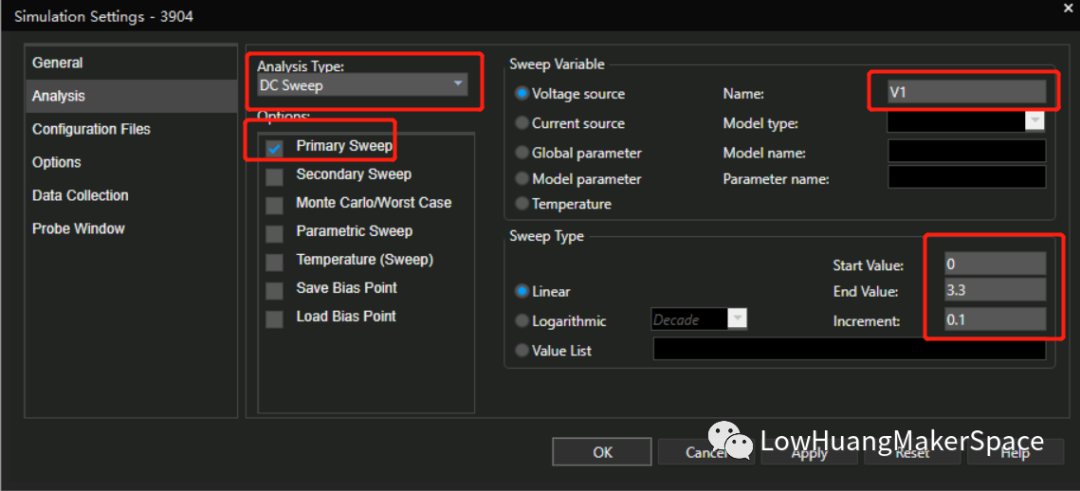Enable the Secondary Sweep checkbox
This screenshot has height=491, width=1080.
pyautogui.click(x=275, y=176)
